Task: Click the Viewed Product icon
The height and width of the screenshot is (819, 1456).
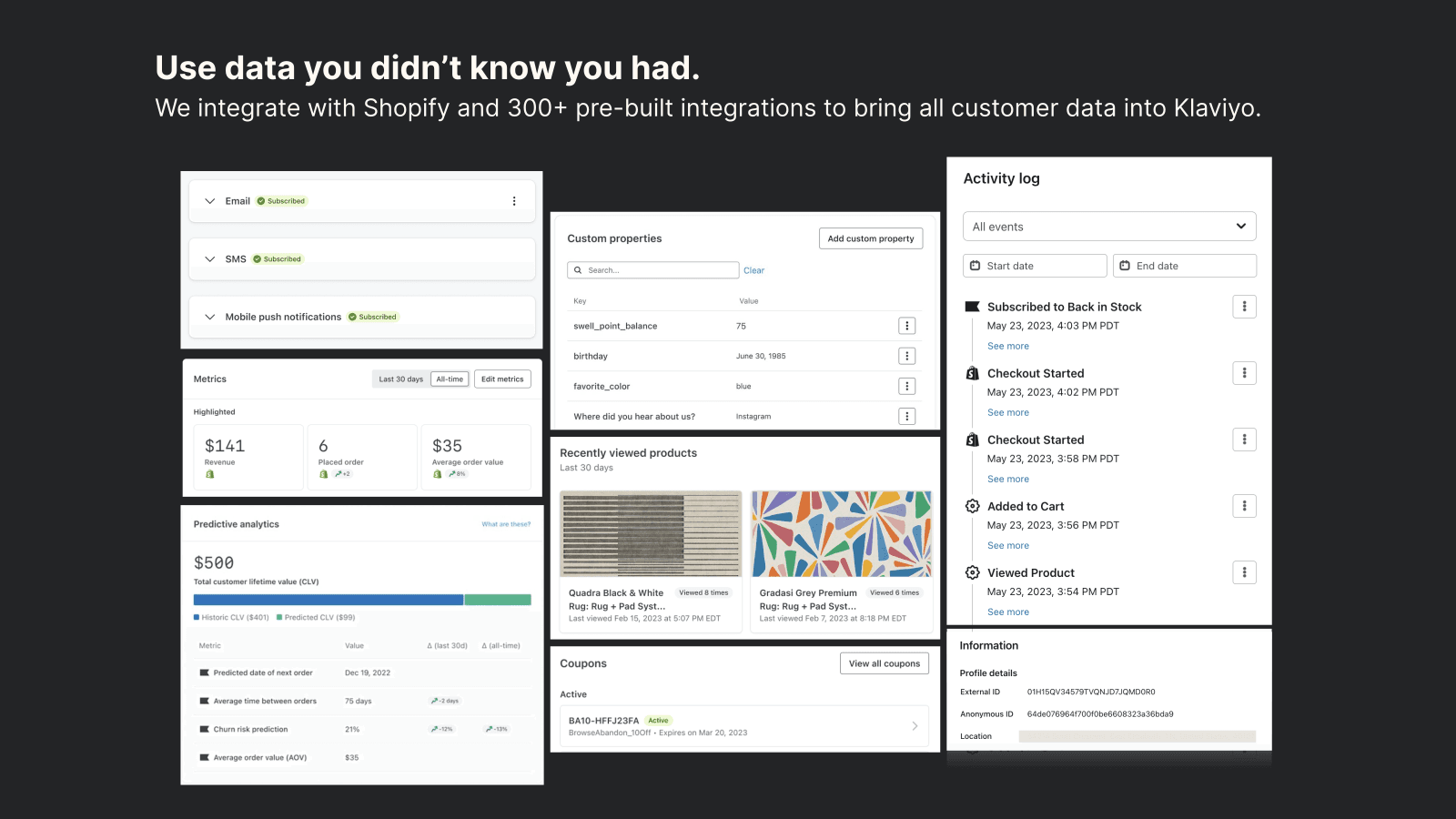Action: [972, 572]
